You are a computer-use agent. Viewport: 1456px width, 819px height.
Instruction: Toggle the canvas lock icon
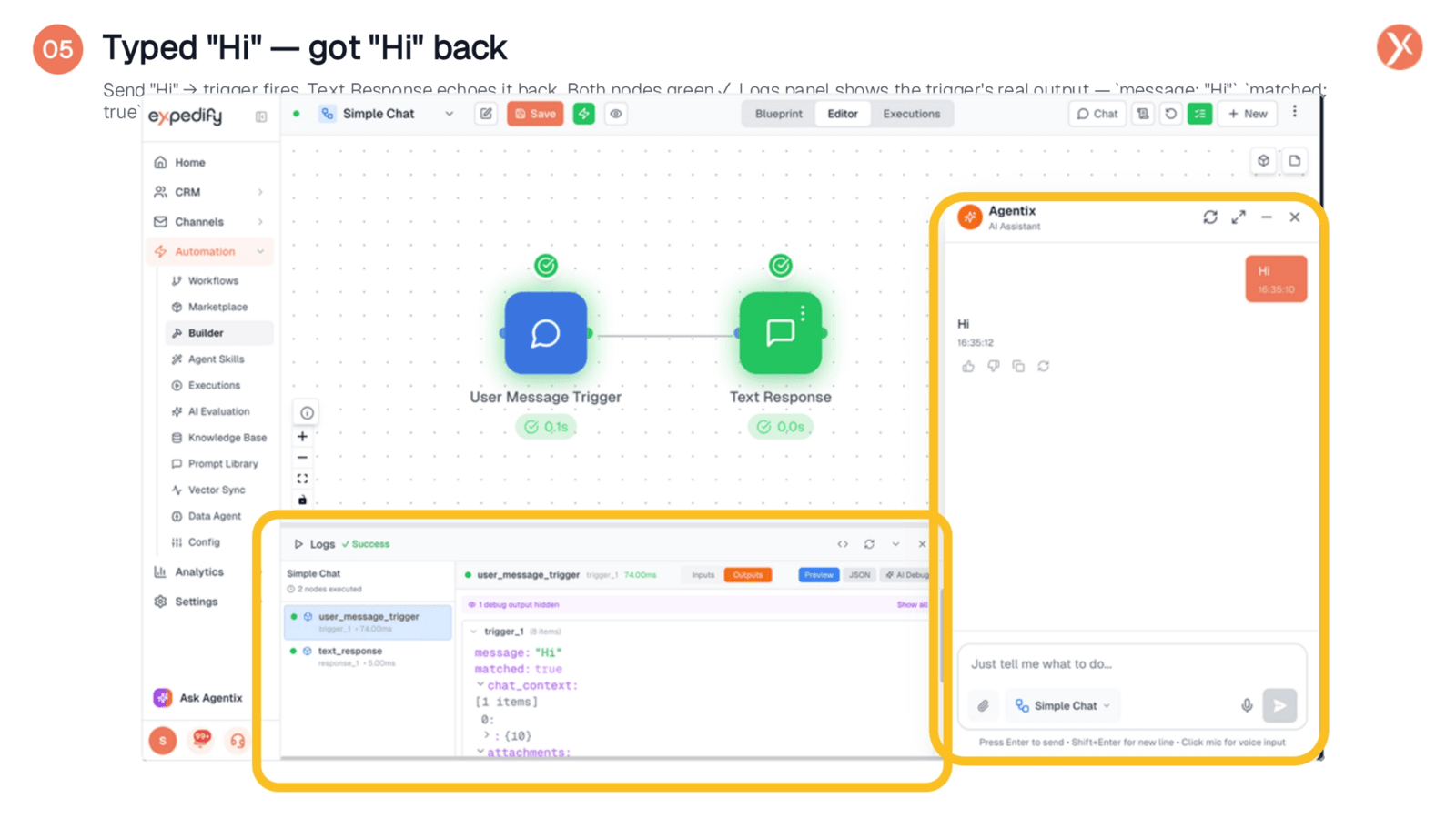click(x=302, y=500)
